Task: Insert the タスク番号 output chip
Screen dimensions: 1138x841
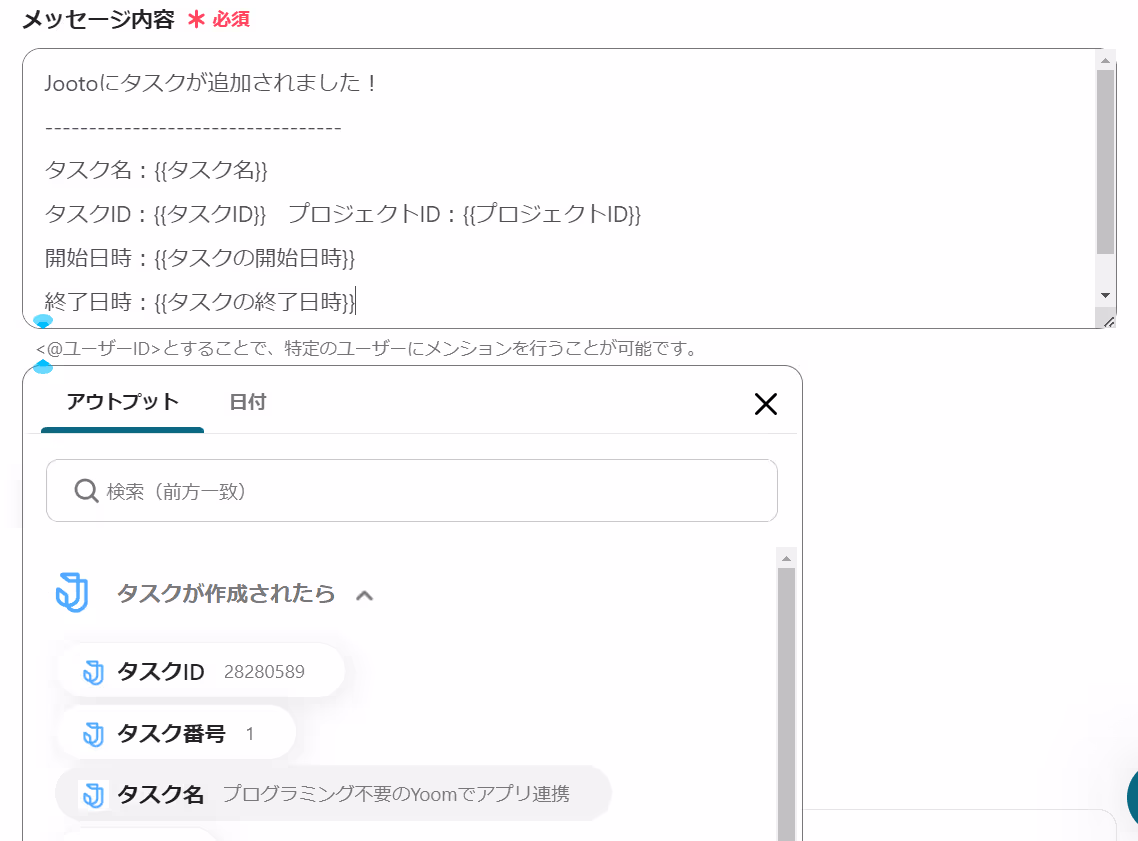Action: (176, 733)
